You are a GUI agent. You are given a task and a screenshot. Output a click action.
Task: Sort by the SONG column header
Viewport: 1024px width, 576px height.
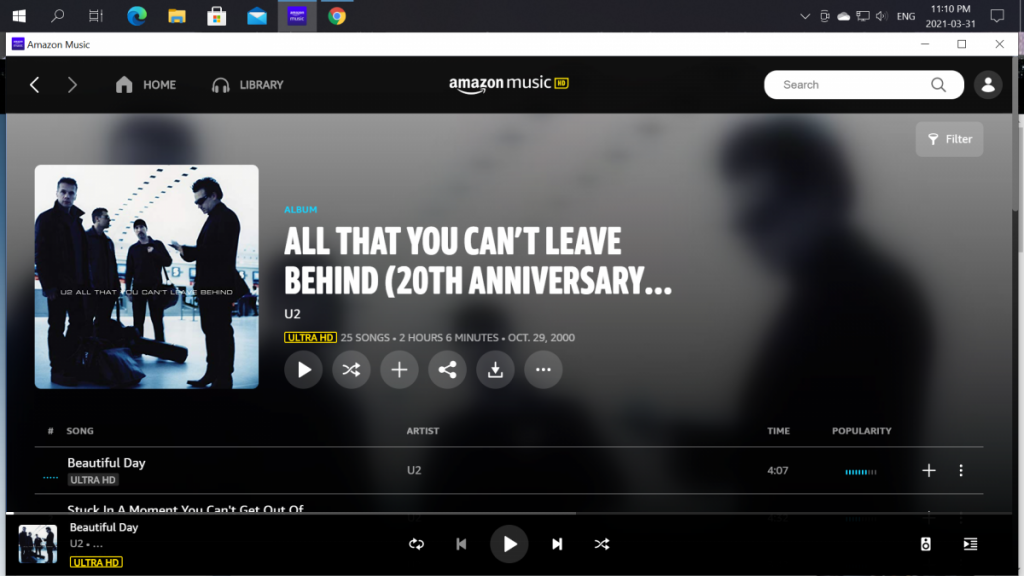point(80,431)
